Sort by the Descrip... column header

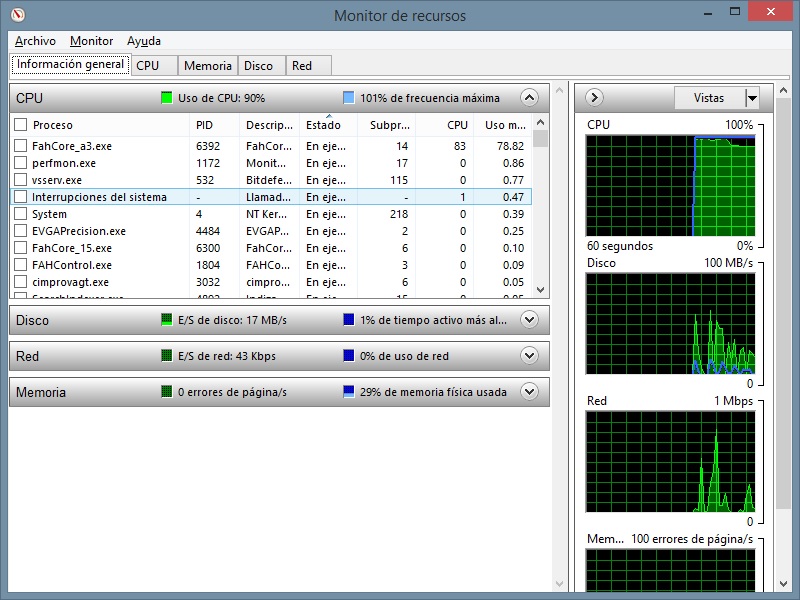(269, 125)
